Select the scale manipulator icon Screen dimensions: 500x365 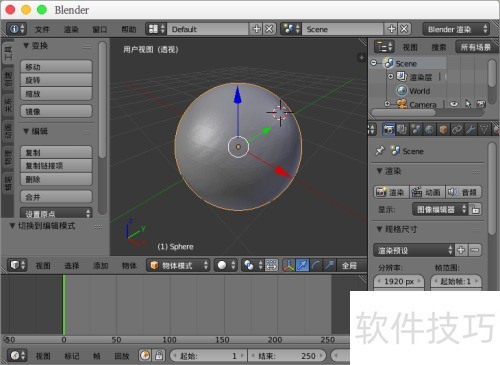point(330,265)
